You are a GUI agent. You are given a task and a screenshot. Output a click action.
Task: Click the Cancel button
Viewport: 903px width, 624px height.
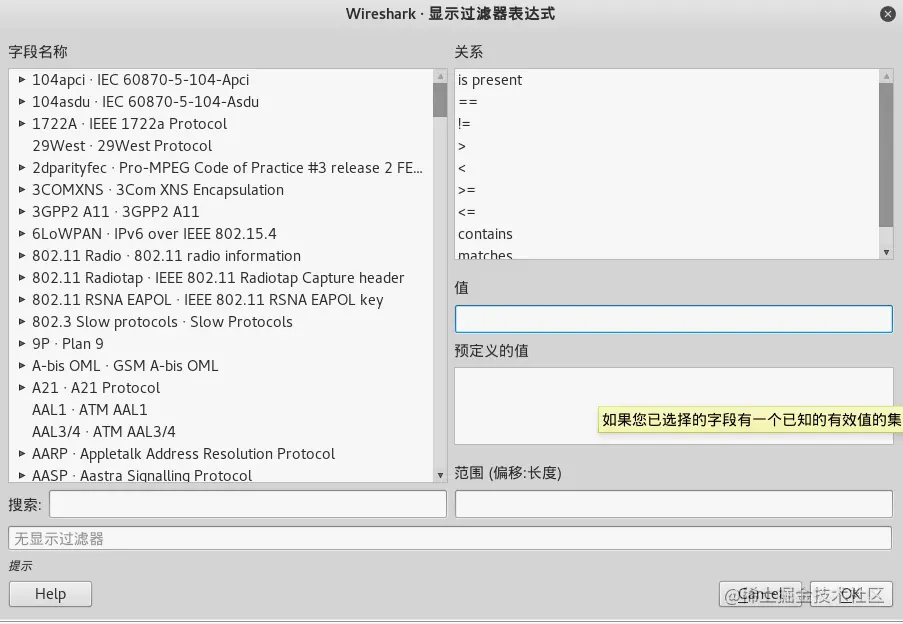click(x=760, y=593)
